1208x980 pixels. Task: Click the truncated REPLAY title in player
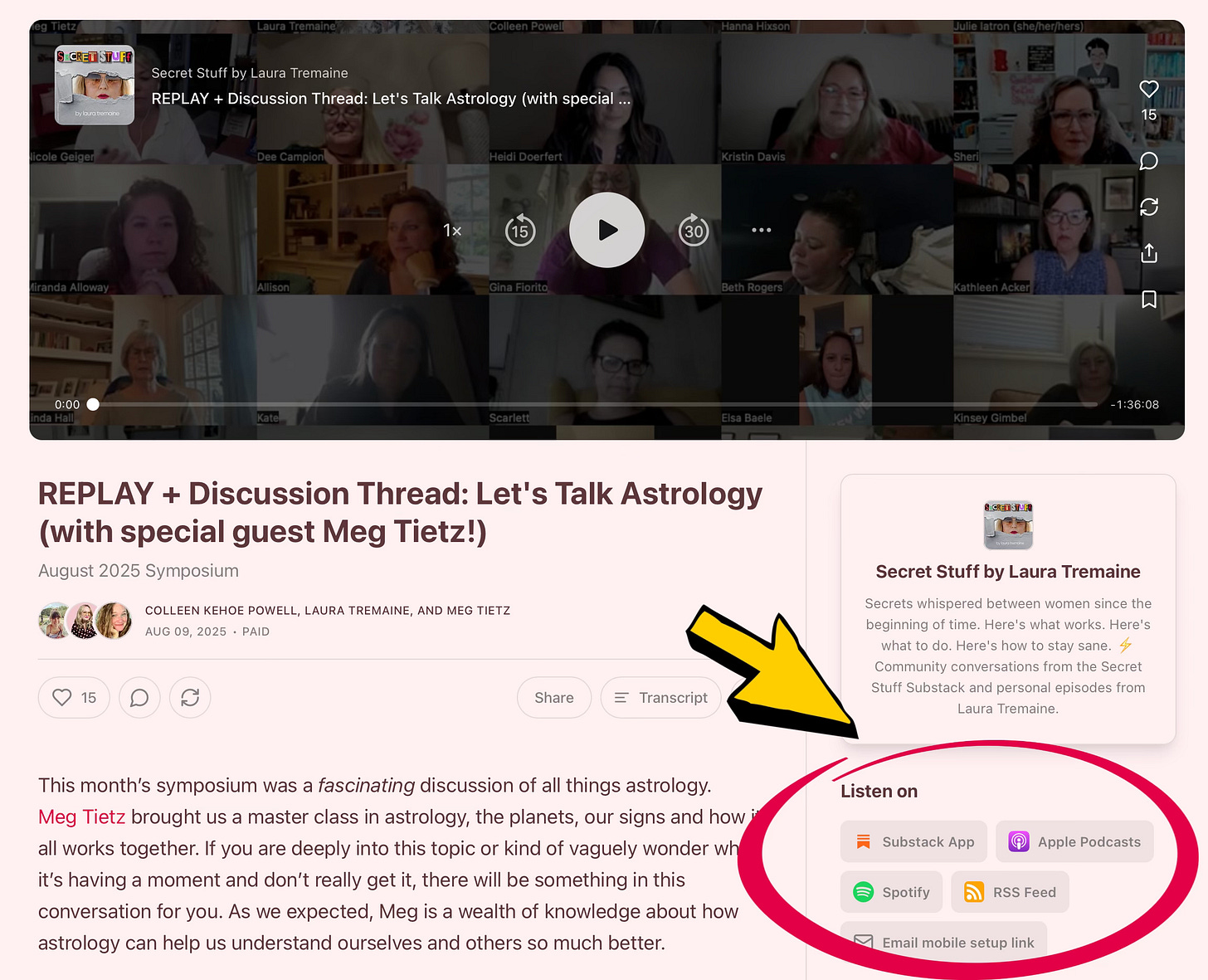point(391,99)
